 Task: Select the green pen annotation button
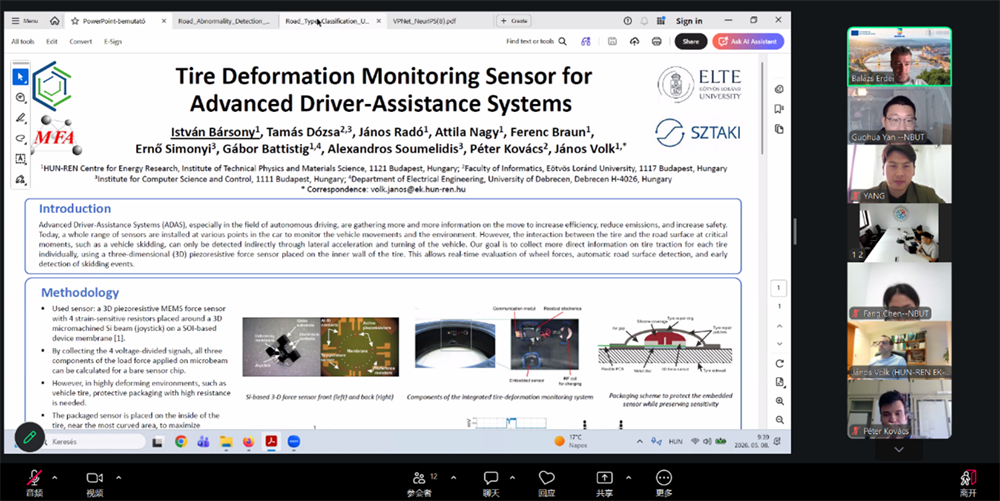pyautogui.click(x=29, y=437)
